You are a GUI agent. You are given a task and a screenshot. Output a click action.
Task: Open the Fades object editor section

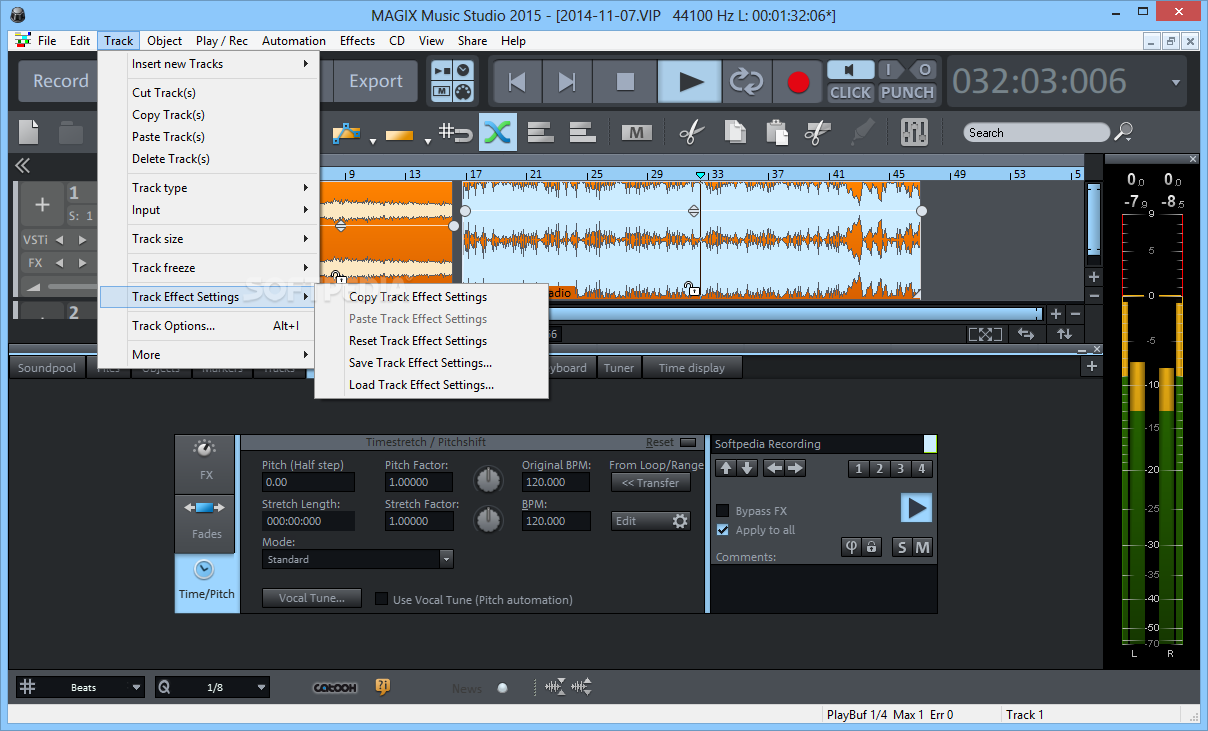click(x=207, y=522)
